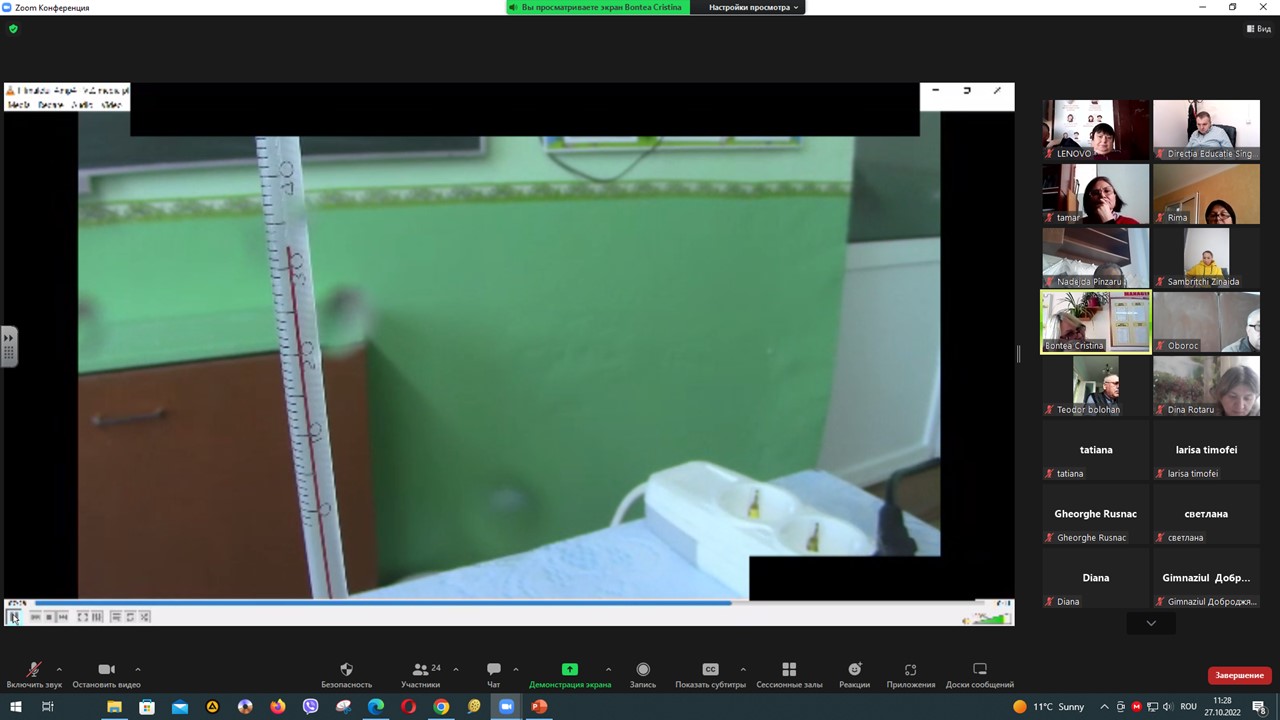Open the Реакции reactions menu

854,670
